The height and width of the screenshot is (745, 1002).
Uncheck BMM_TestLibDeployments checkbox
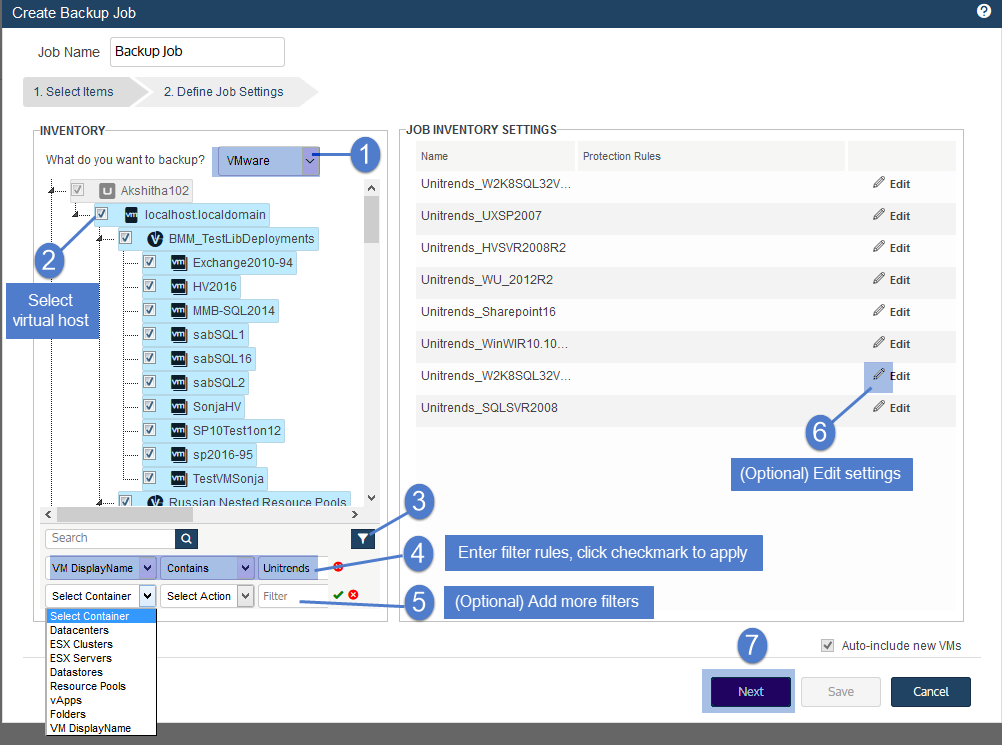click(126, 238)
